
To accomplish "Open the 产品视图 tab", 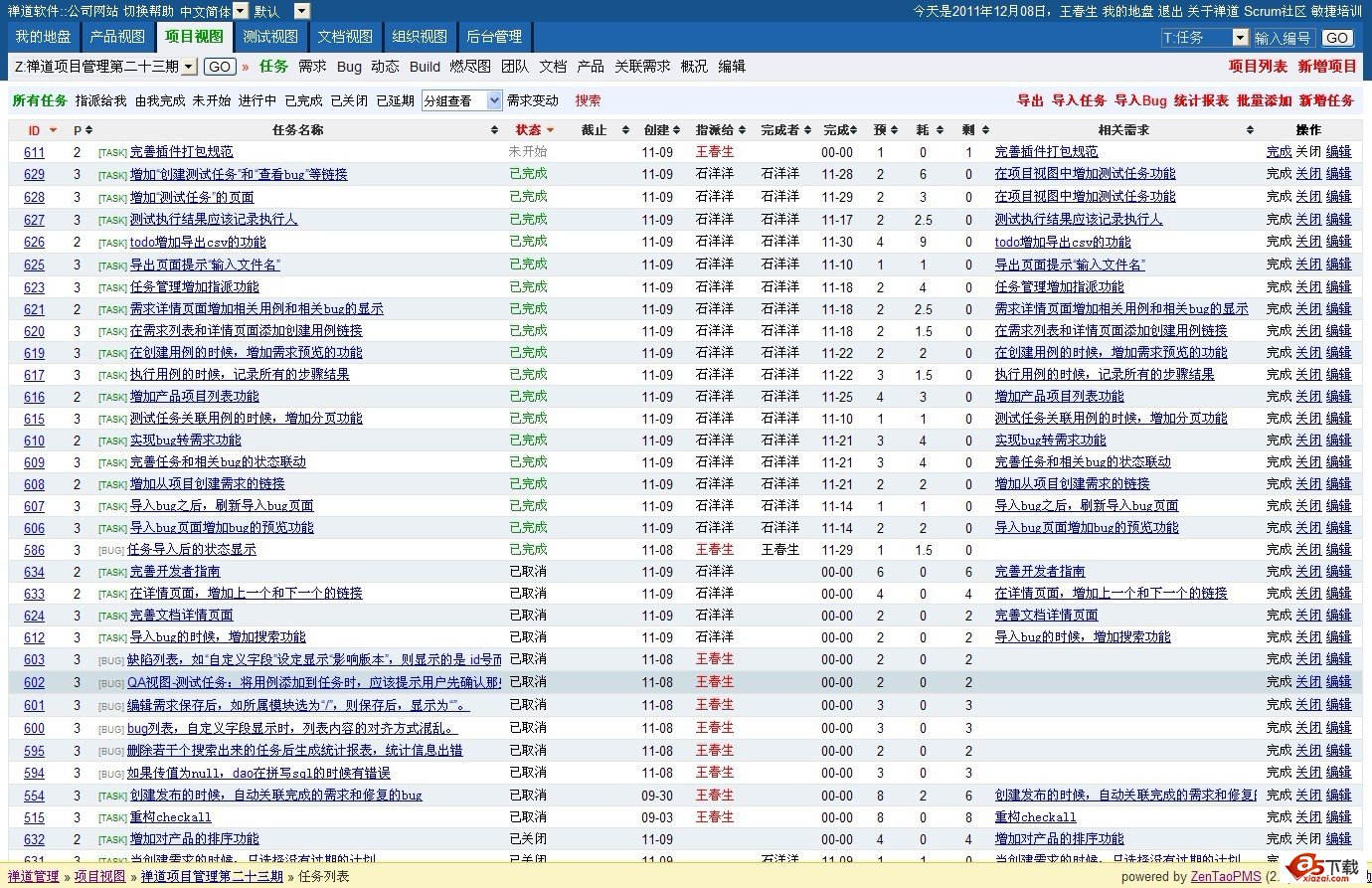I will coord(117,37).
